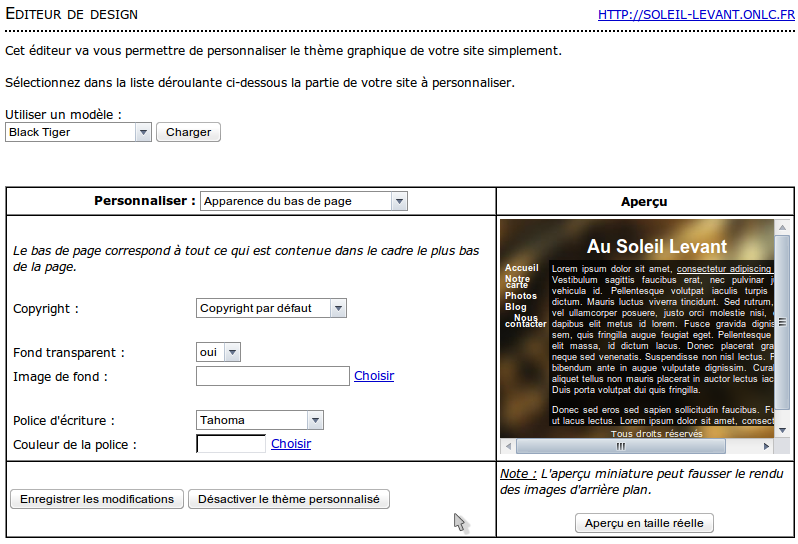Click the Couleur de la police color box
This screenshot has height=544, width=798.
click(231, 444)
